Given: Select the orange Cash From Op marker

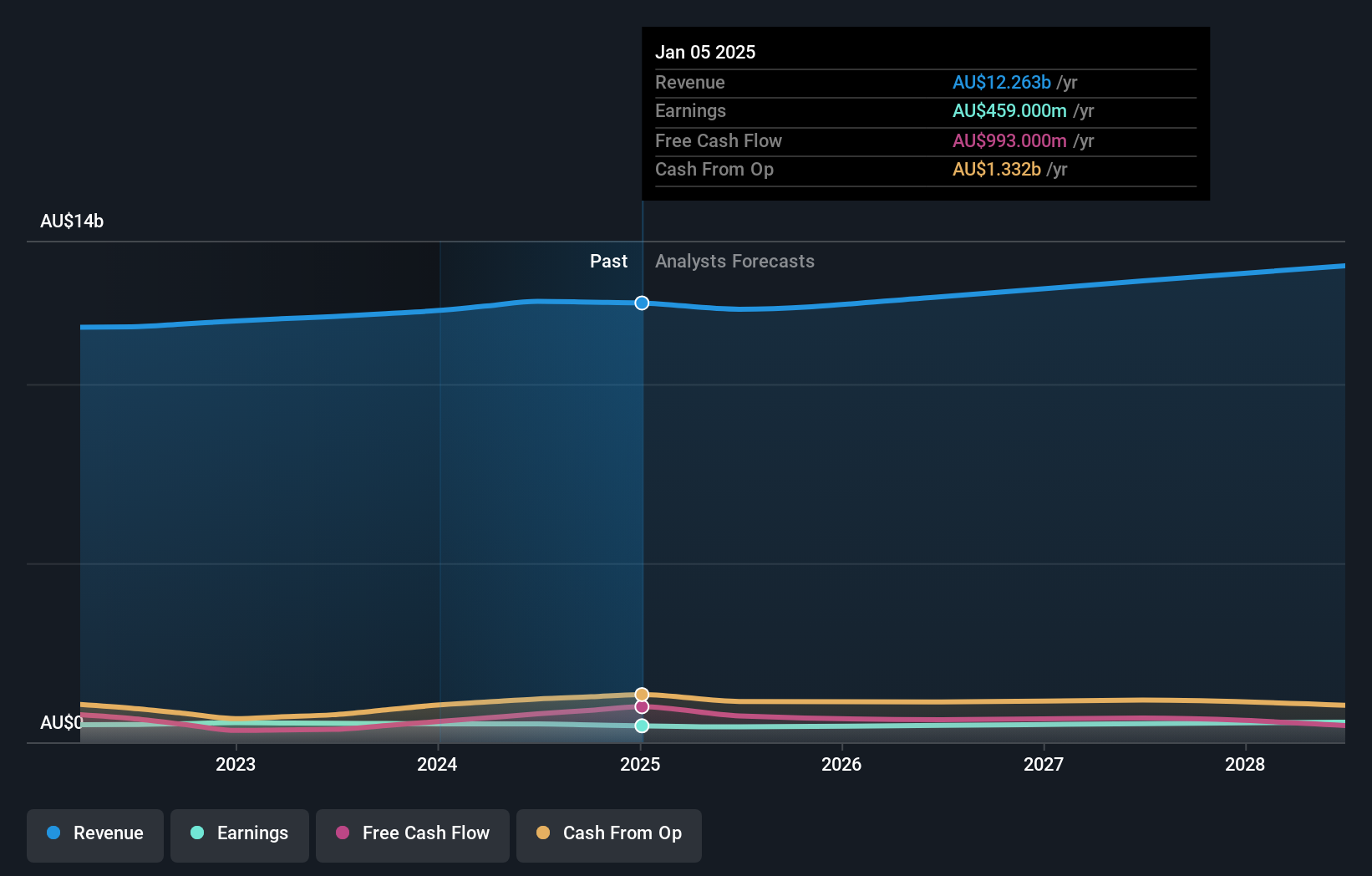Looking at the screenshot, I should coord(642,694).
